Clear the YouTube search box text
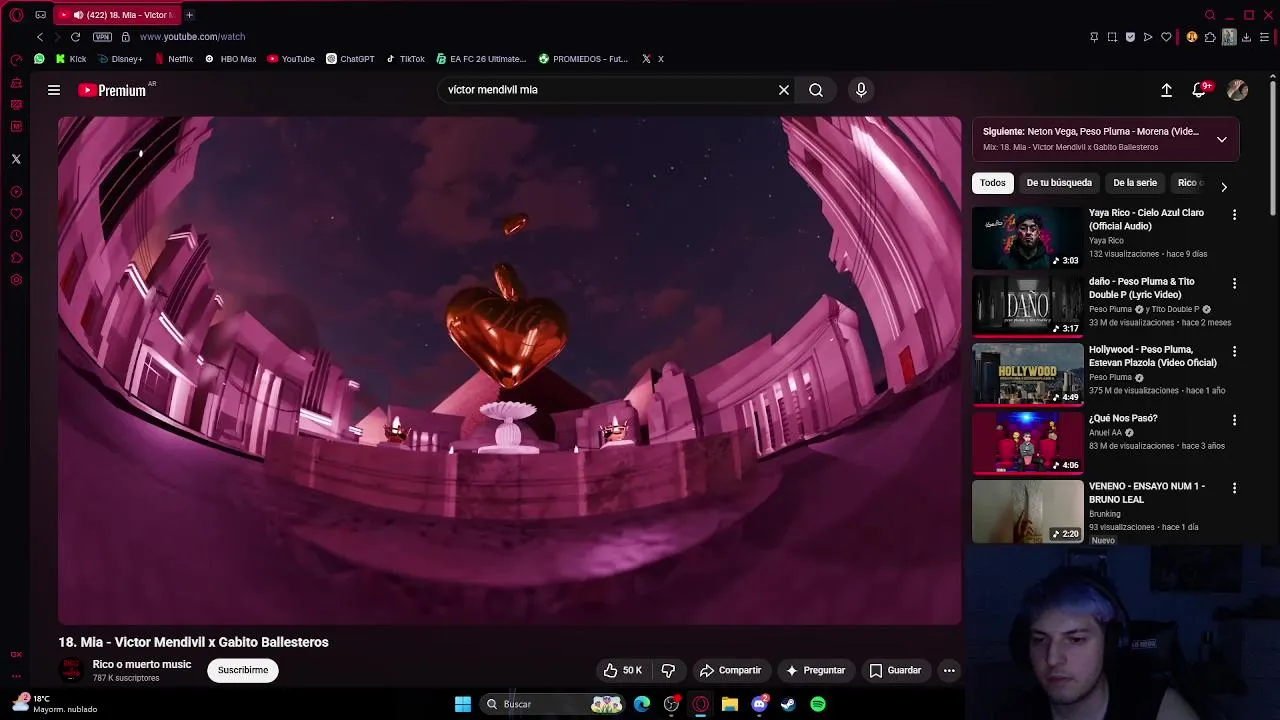This screenshot has width=1280, height=720. coord(784,90)
